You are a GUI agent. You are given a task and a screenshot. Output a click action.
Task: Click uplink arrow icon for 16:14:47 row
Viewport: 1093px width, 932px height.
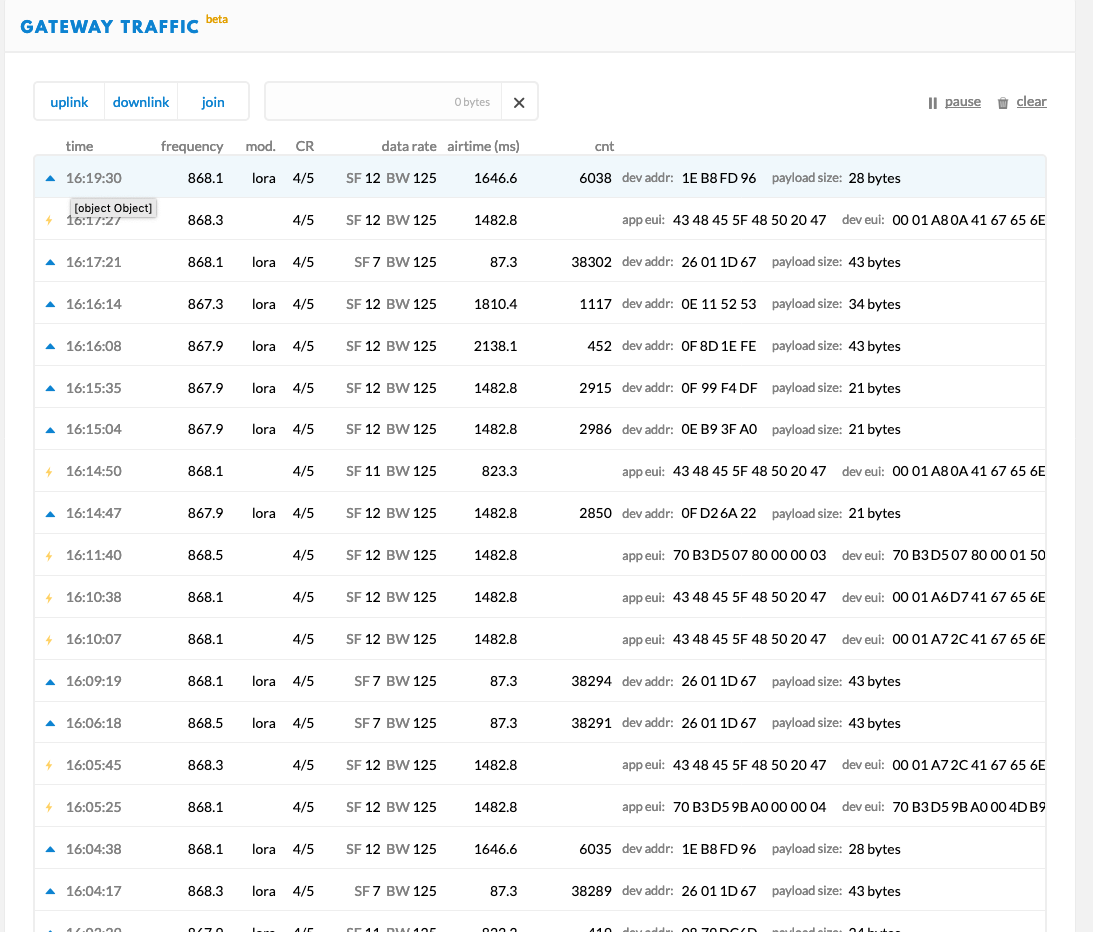[x=50, y=514]
